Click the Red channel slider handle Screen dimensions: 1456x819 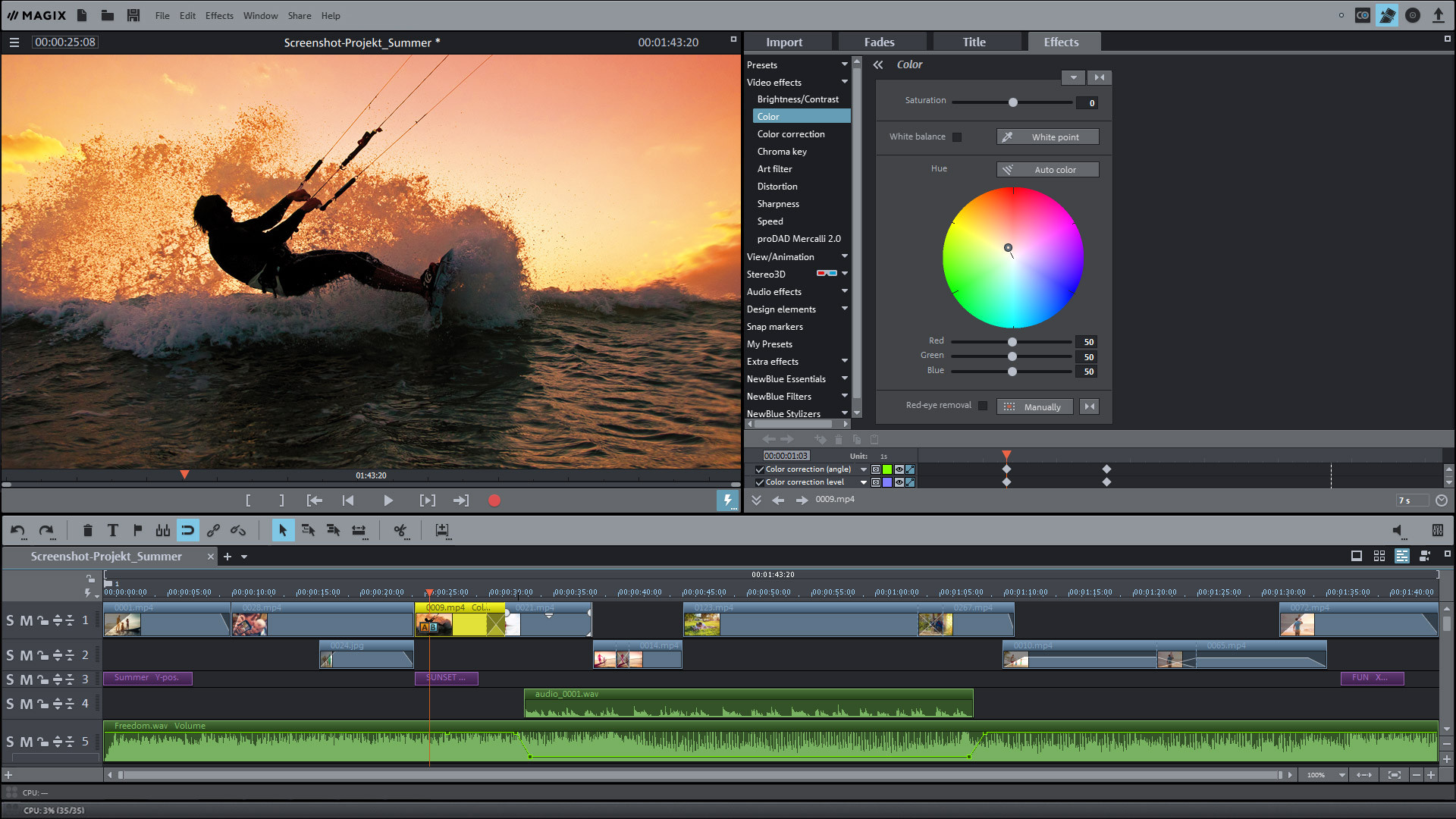click(1012, 342)
